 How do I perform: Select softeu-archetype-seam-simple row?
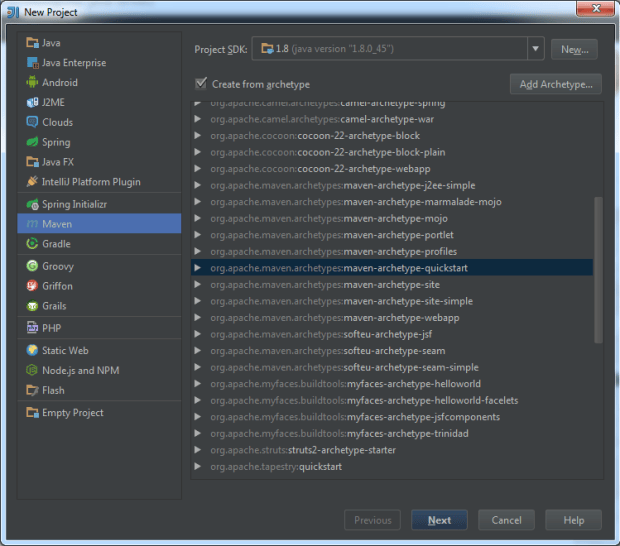tap(391, 367)
